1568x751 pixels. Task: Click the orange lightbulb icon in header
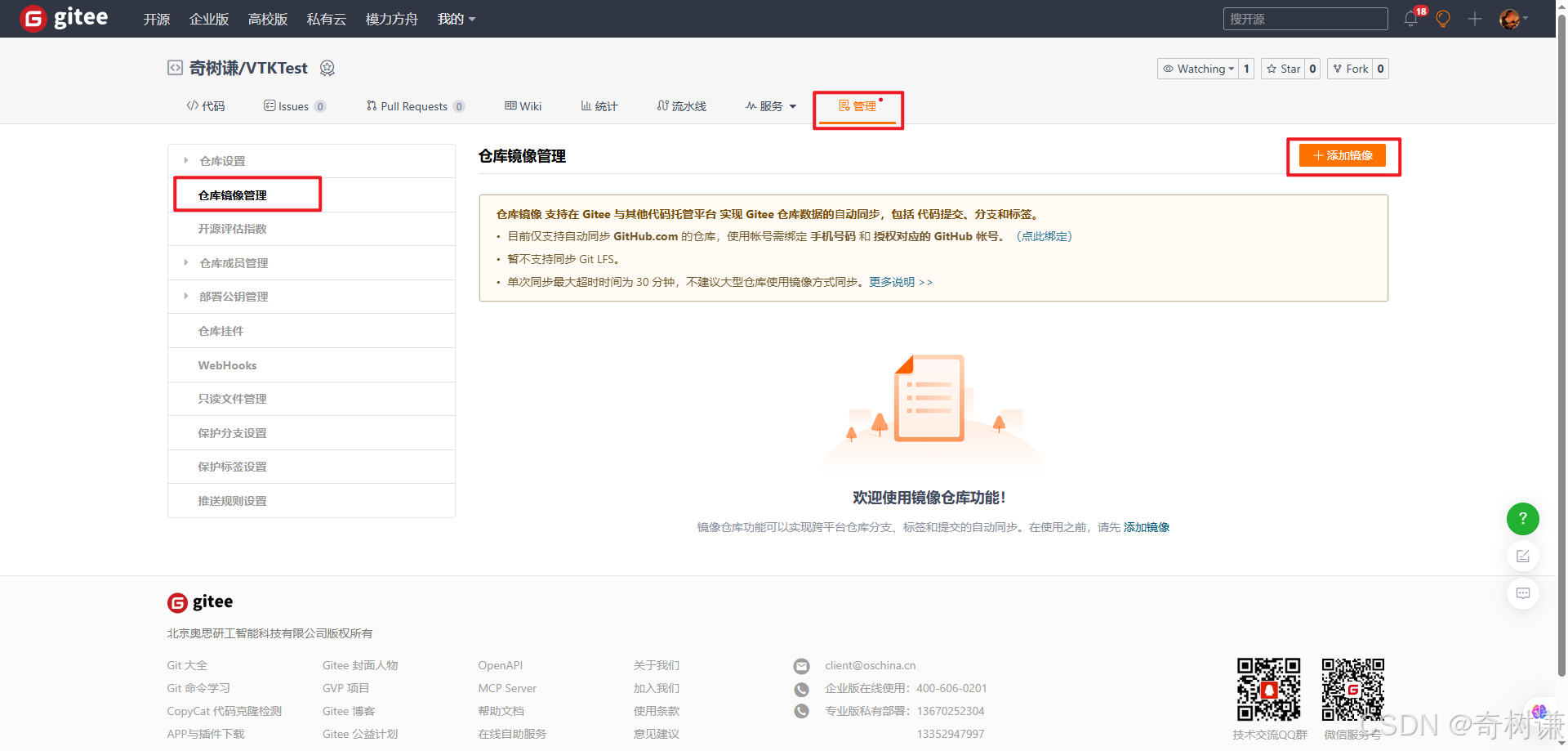[x=1443, y=19]
